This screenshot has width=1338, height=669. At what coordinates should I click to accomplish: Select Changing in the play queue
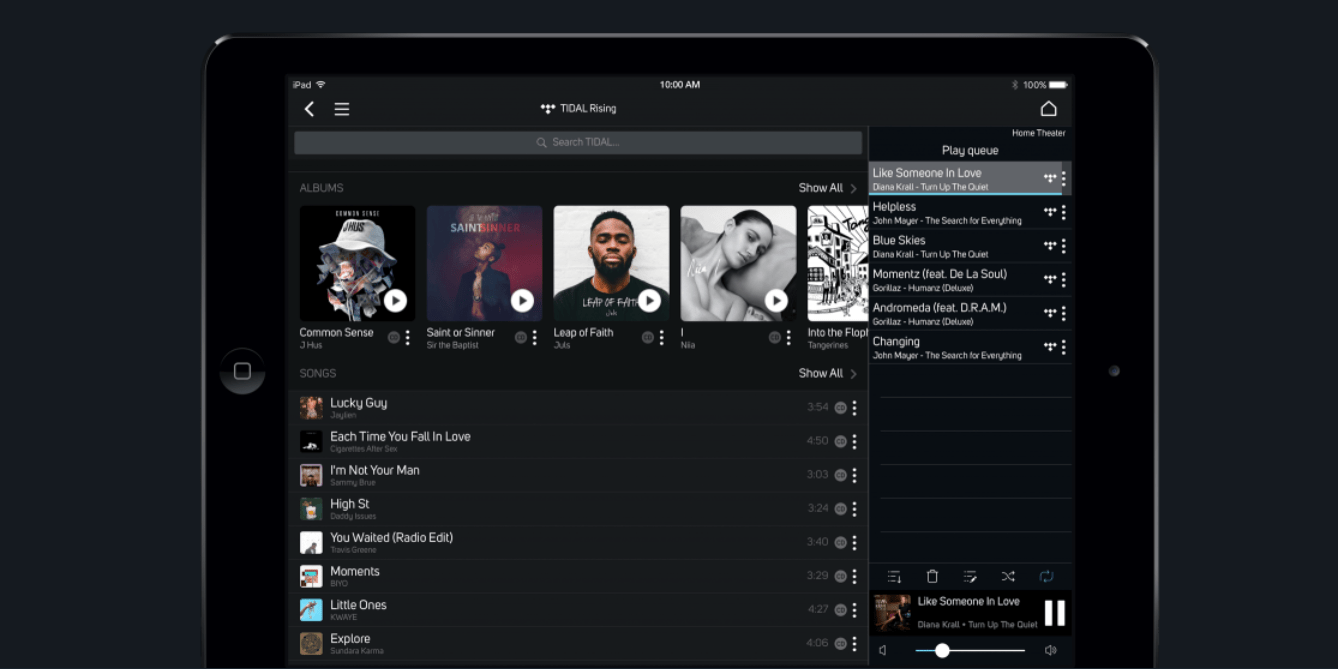970,347
